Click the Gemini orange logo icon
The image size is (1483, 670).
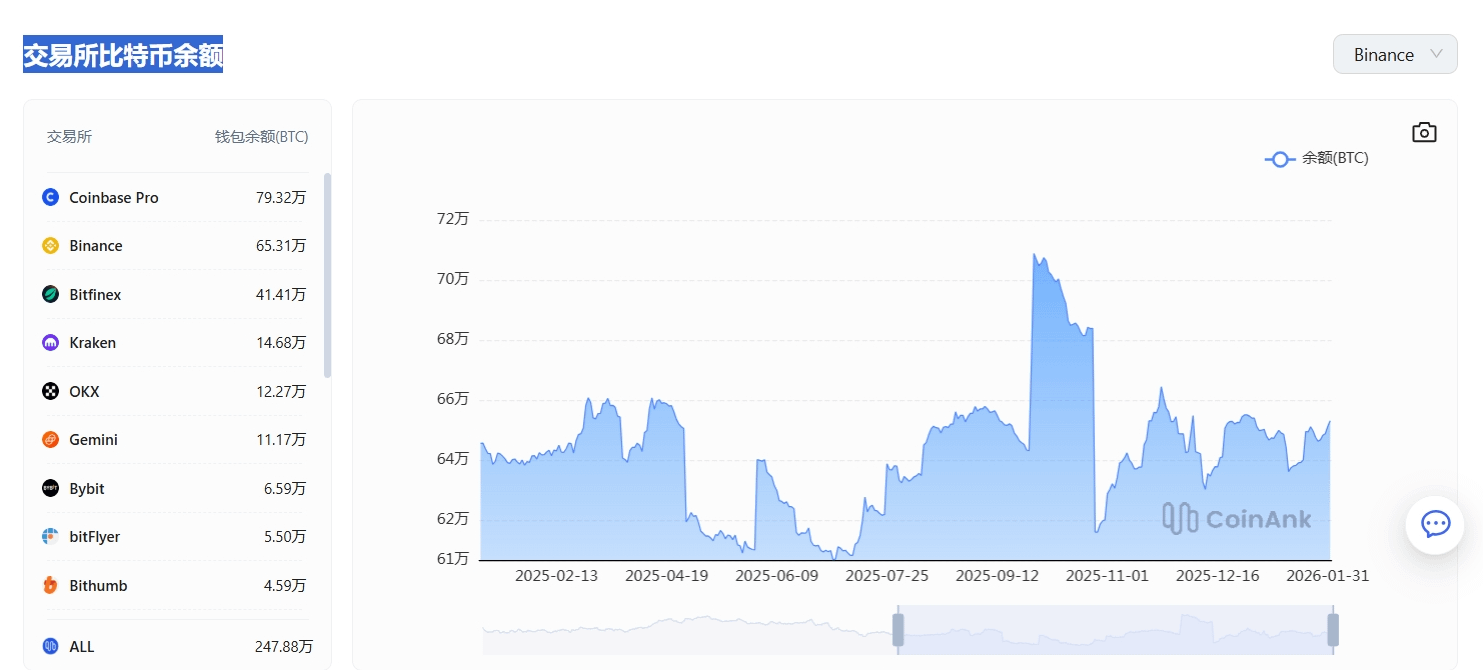pyautogui.click(x=51, y=439)
